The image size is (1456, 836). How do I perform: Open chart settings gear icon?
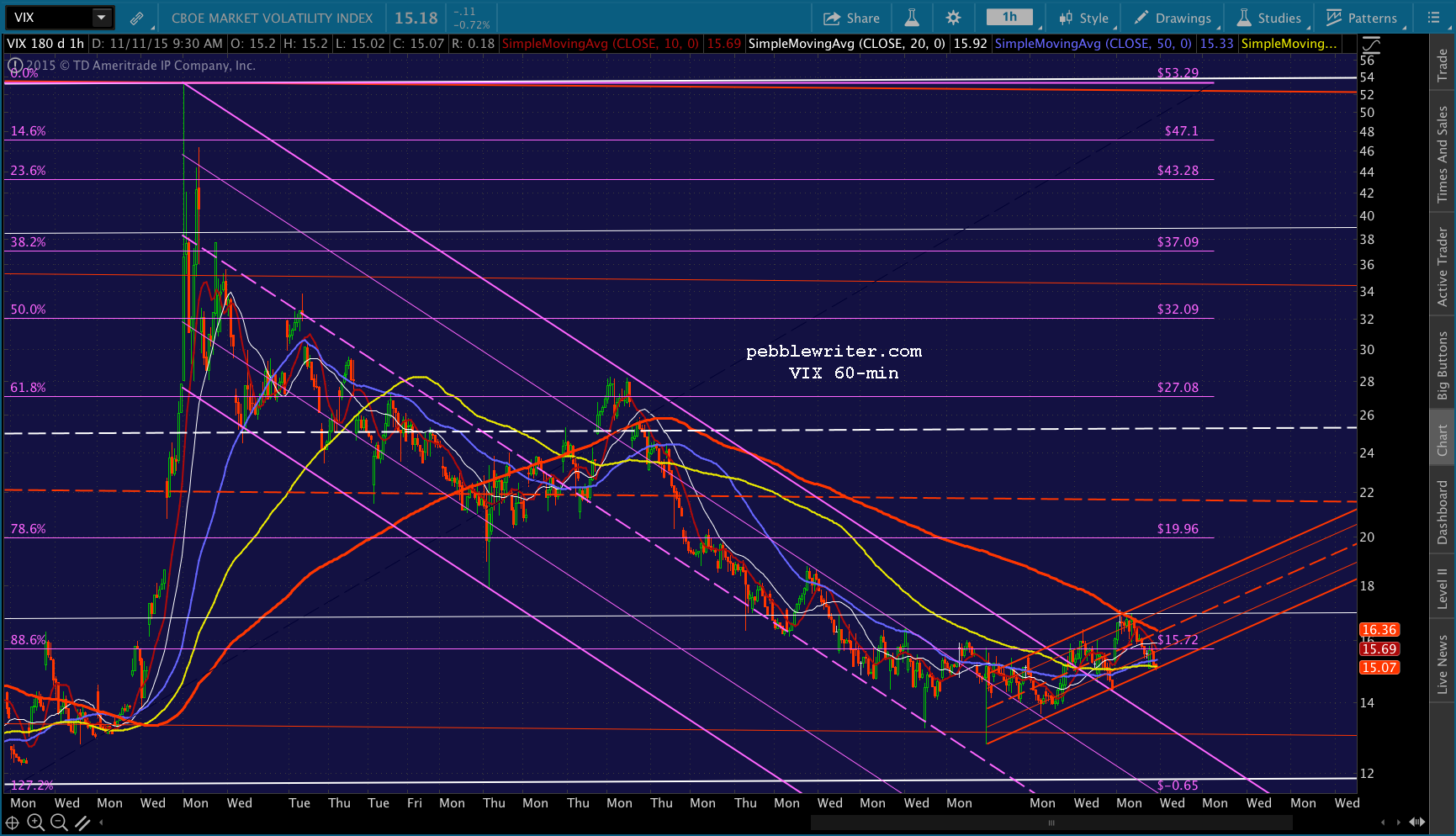point(953,18)
